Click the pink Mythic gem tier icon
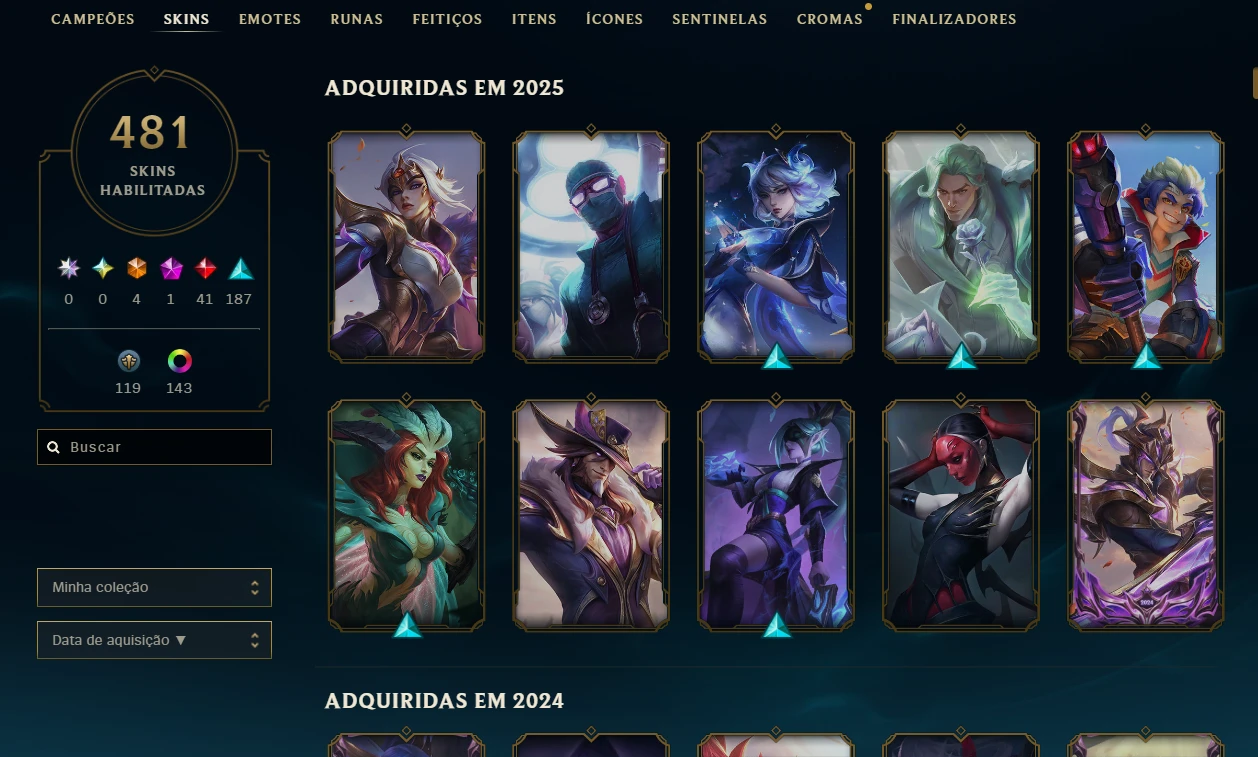The width and height of the screenshot is (1258, 757). 172,268
